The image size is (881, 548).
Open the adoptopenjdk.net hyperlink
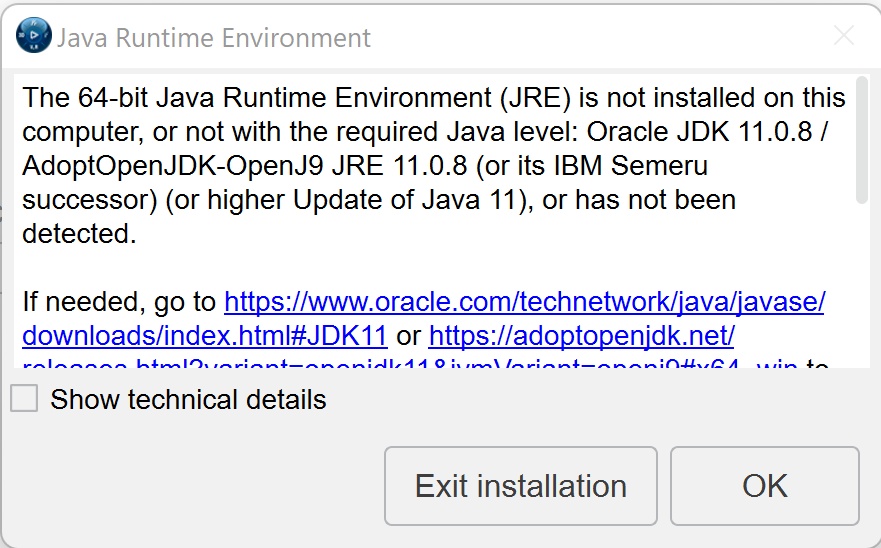581,334
